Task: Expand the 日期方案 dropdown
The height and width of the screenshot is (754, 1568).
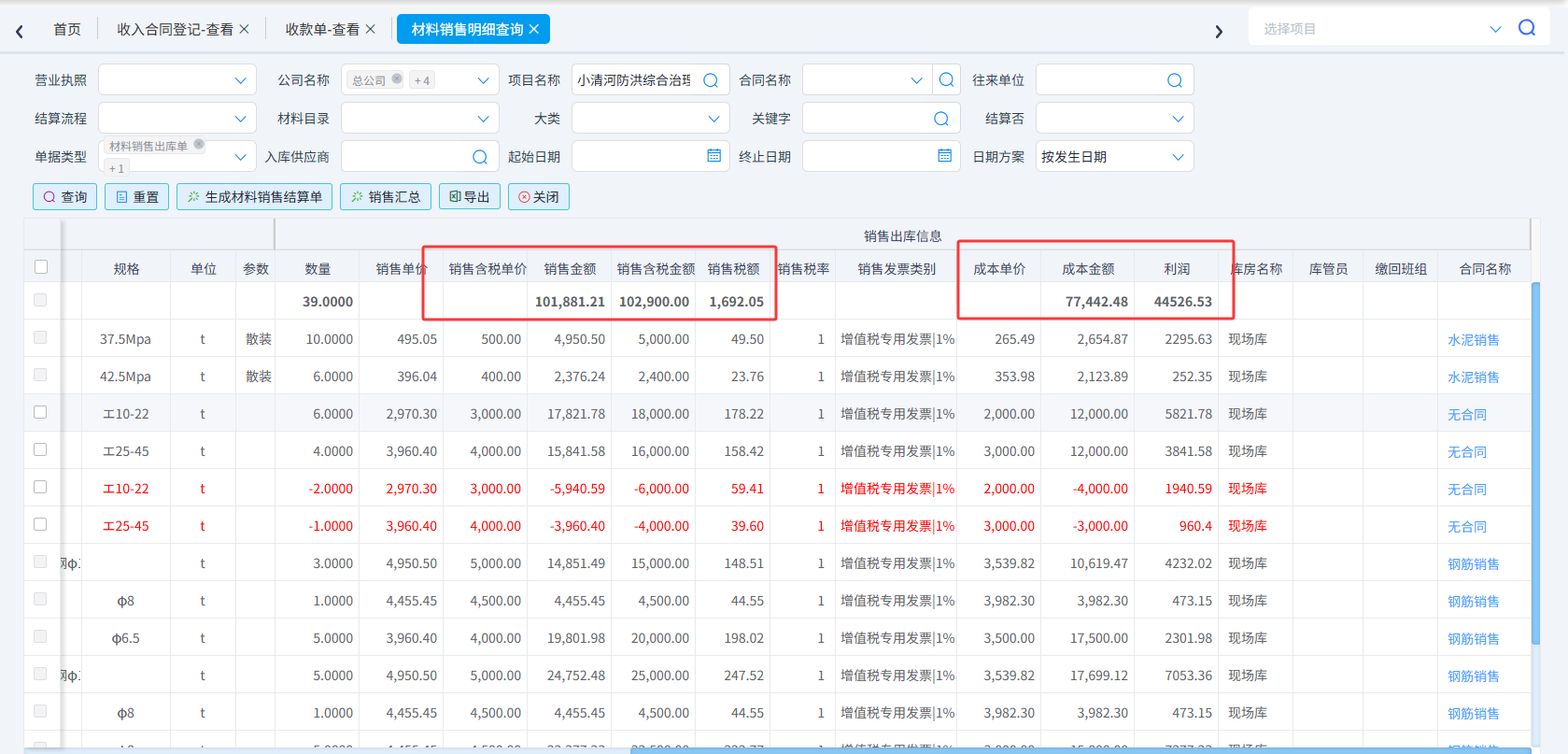Action: [1178, 157]
